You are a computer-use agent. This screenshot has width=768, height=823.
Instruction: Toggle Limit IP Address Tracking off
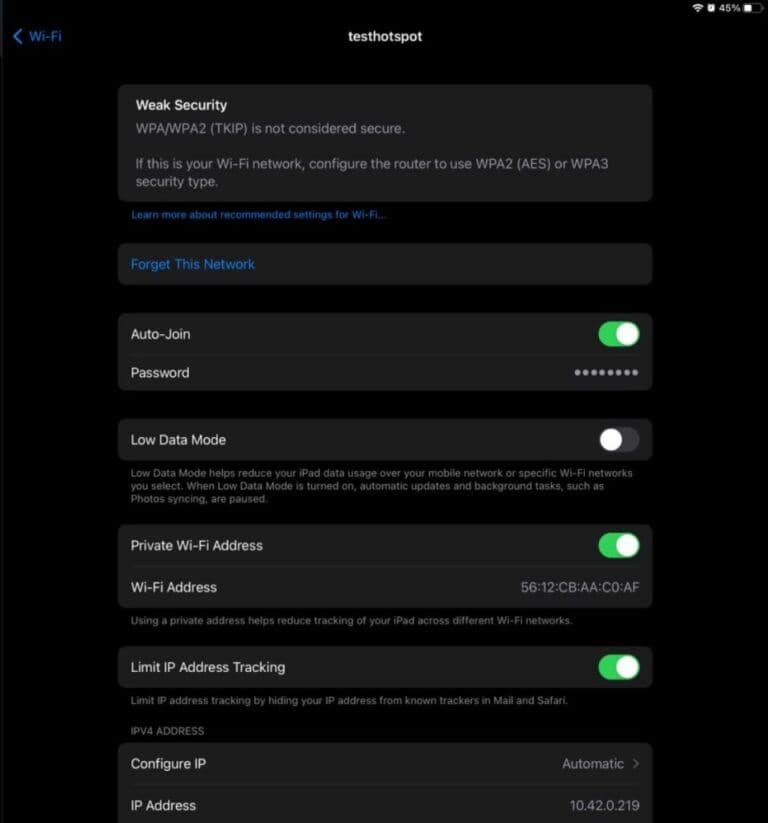coord(619,668)
